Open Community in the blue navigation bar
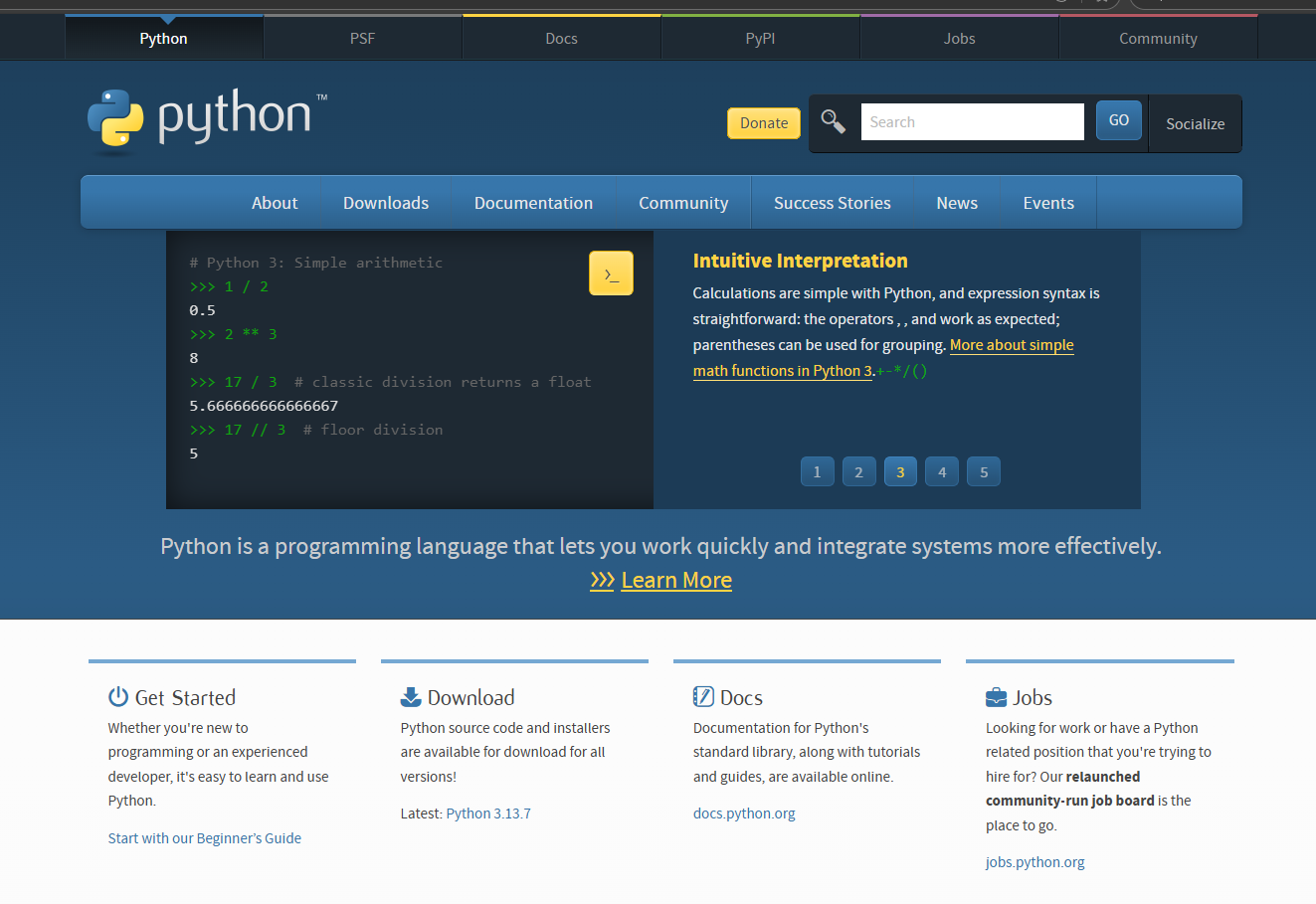Image resolution: width=1316 pixels, height=904 pixels. (x=683, y=203)
